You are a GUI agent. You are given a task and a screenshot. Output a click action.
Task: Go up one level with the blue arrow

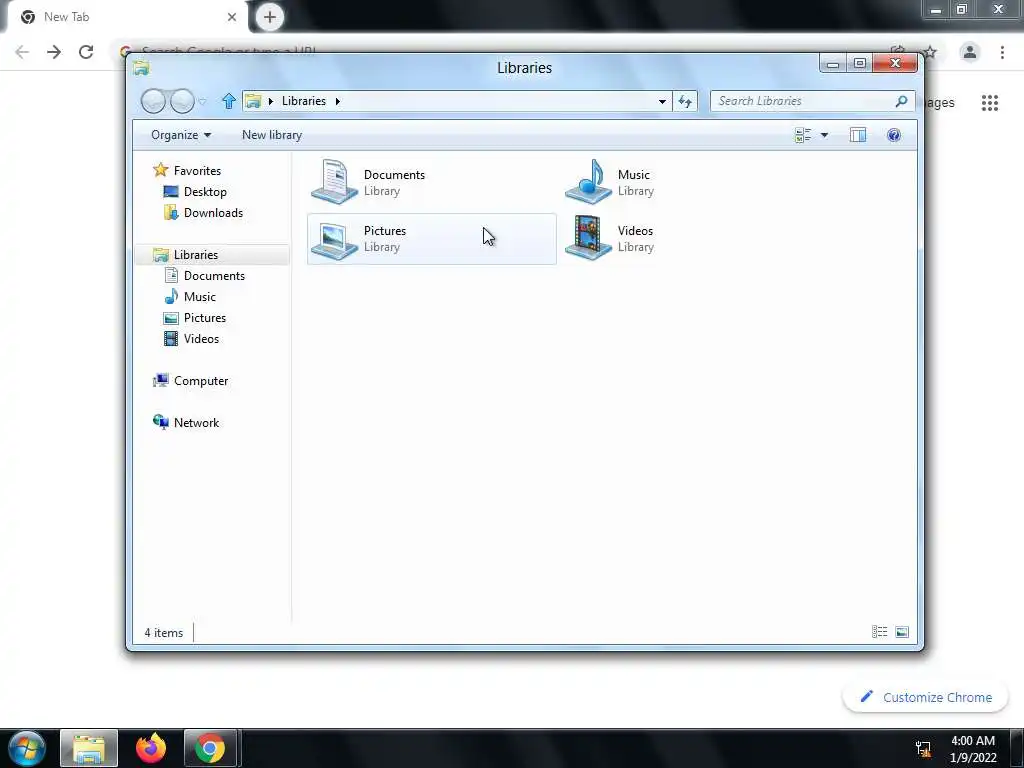coord(229,101)
